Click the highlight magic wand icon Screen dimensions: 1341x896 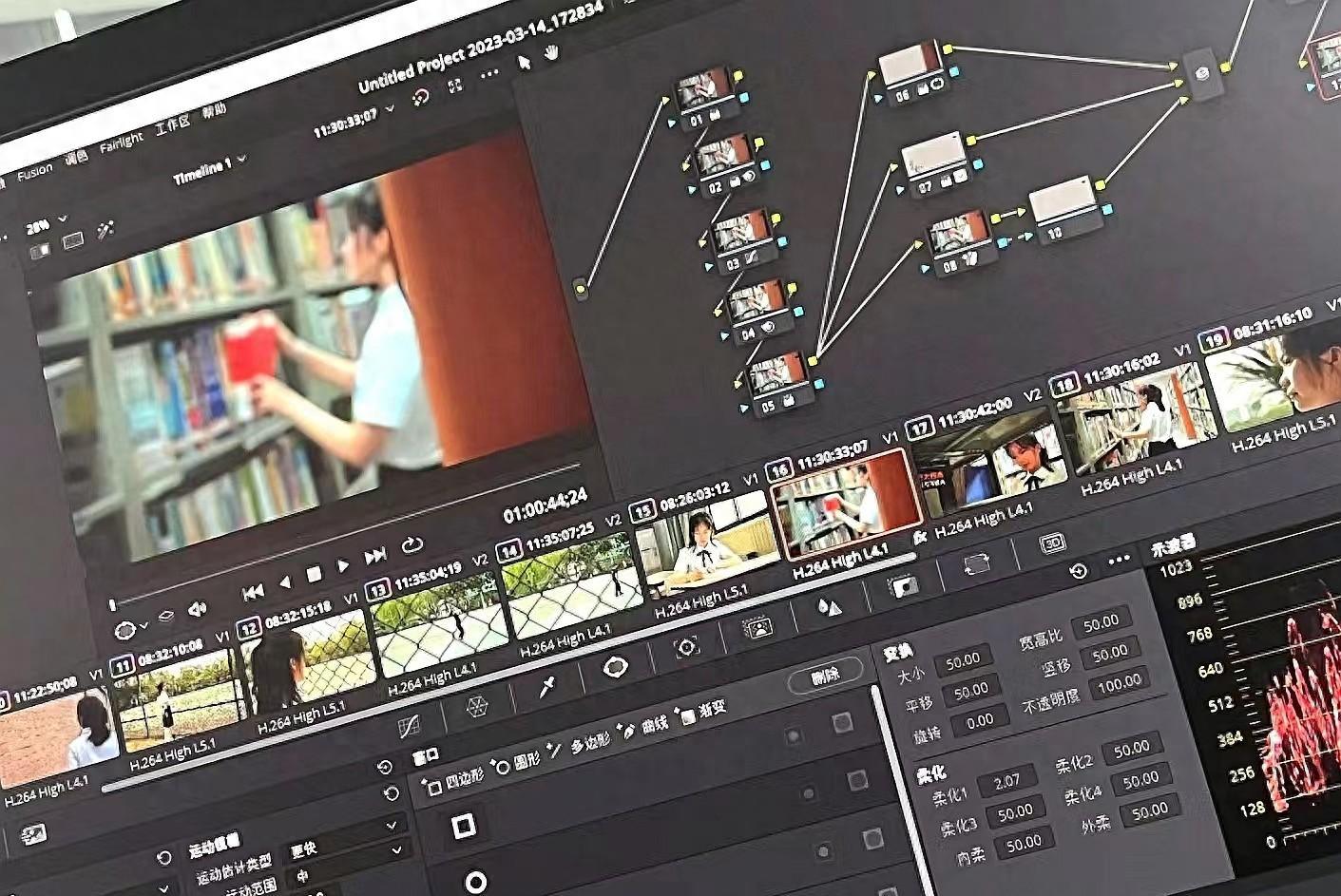[105, 229]
